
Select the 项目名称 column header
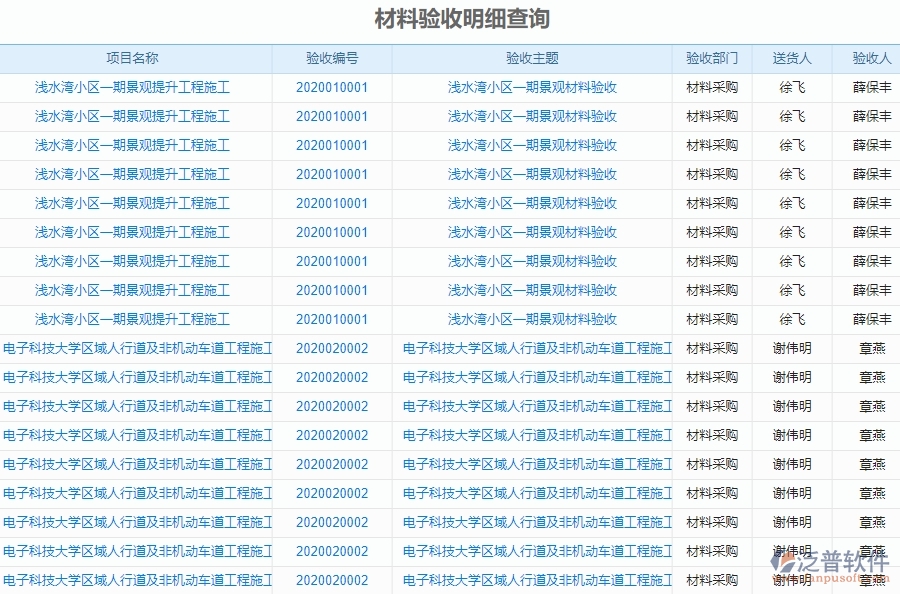132,59
